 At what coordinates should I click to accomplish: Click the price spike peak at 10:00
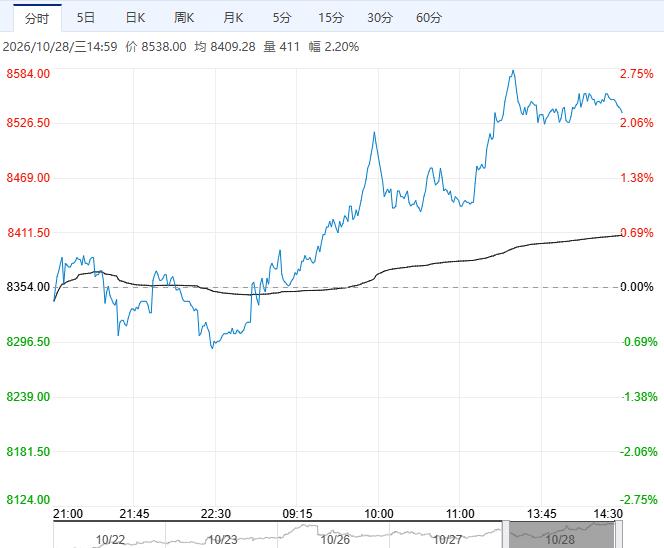(374, 133)
